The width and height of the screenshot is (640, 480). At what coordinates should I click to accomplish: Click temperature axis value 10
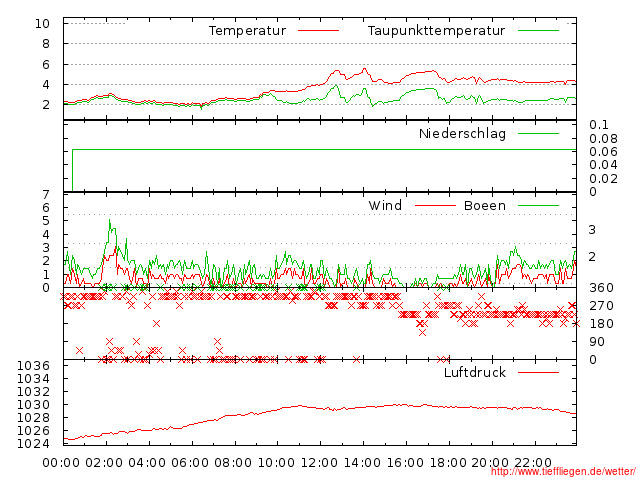pos(42,24)
